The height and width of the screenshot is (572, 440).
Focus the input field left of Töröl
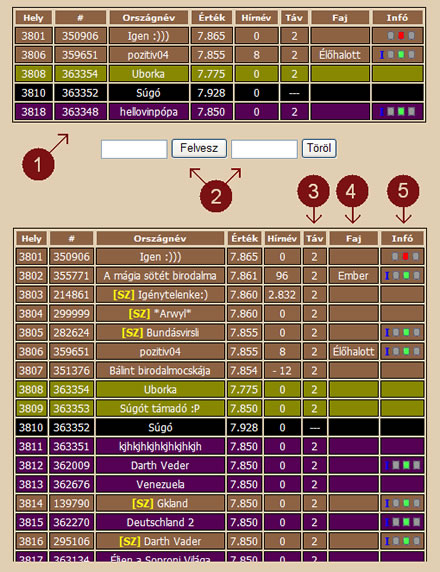pos(264,149)
